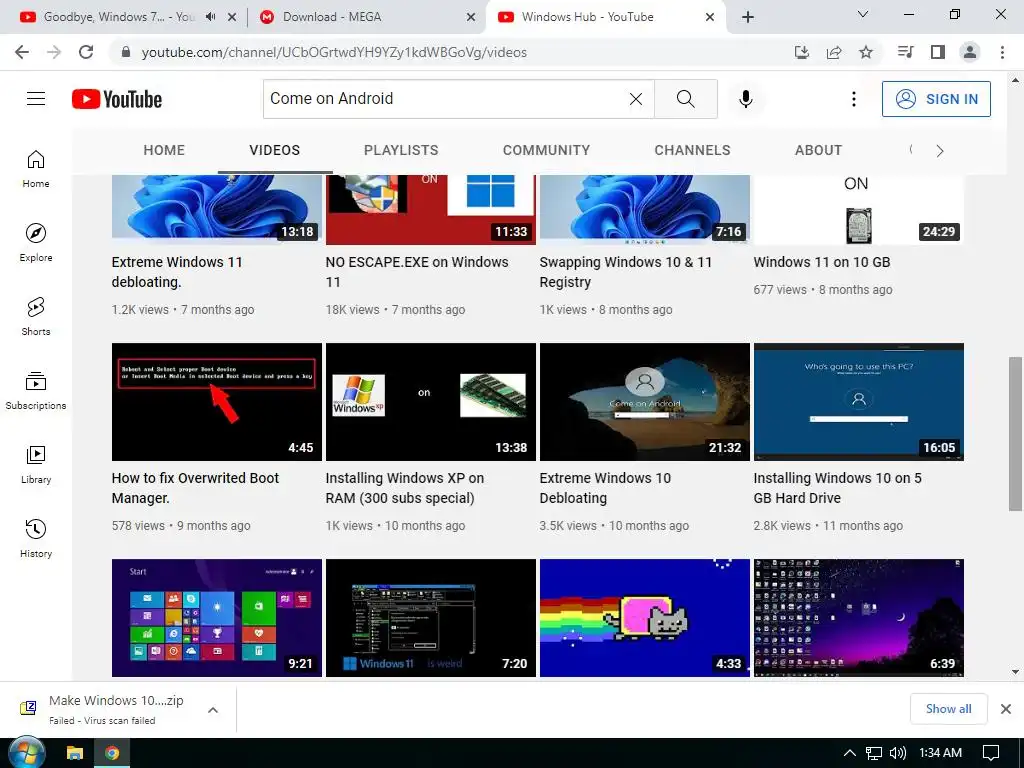Click Installing Windows 10 on 5 GB thumbnail

tap(859, 402)
